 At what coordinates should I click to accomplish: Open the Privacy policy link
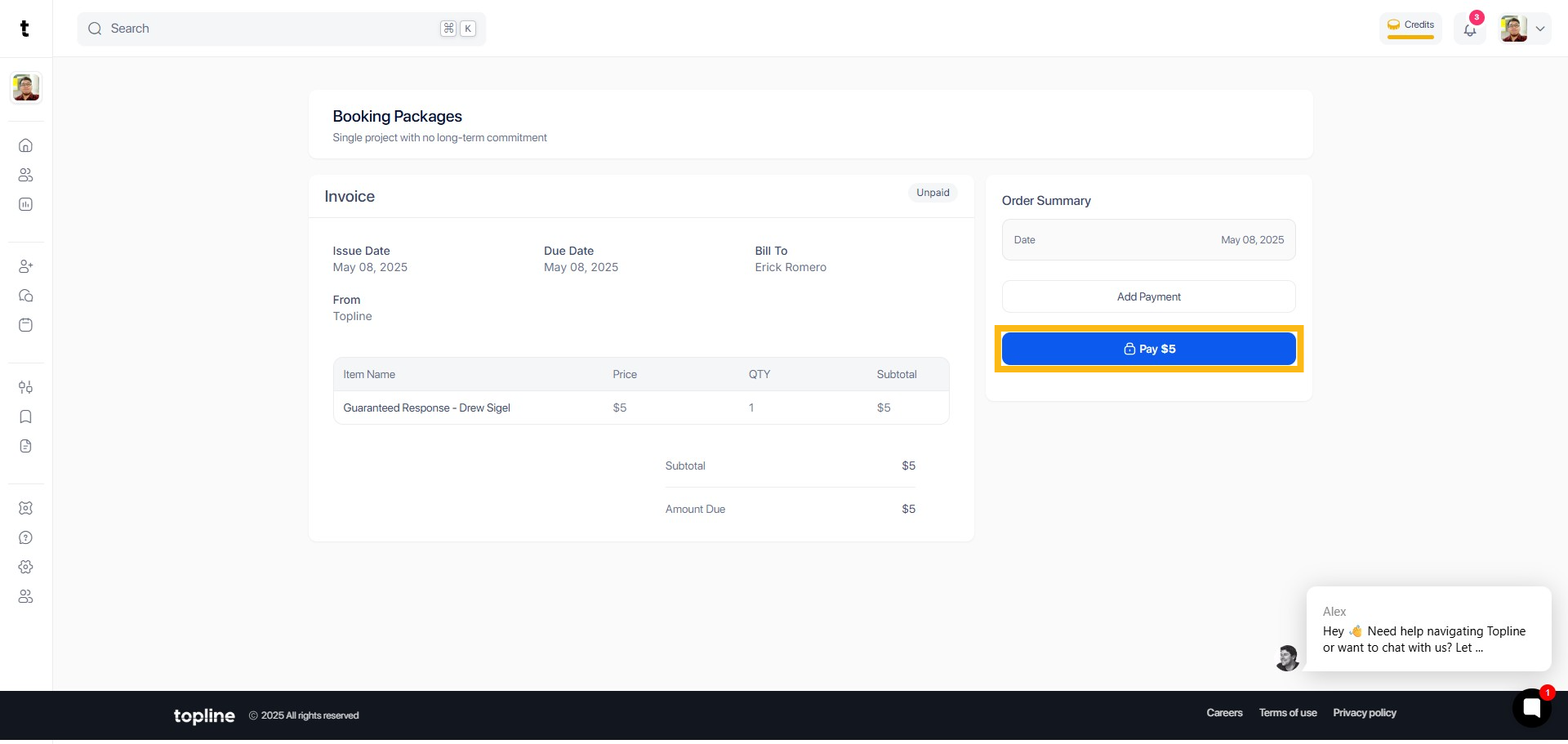pos(1365,713)
